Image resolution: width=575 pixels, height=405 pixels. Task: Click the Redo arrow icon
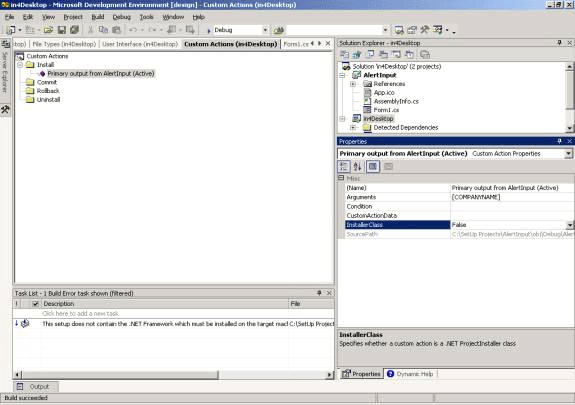(152, 30)
